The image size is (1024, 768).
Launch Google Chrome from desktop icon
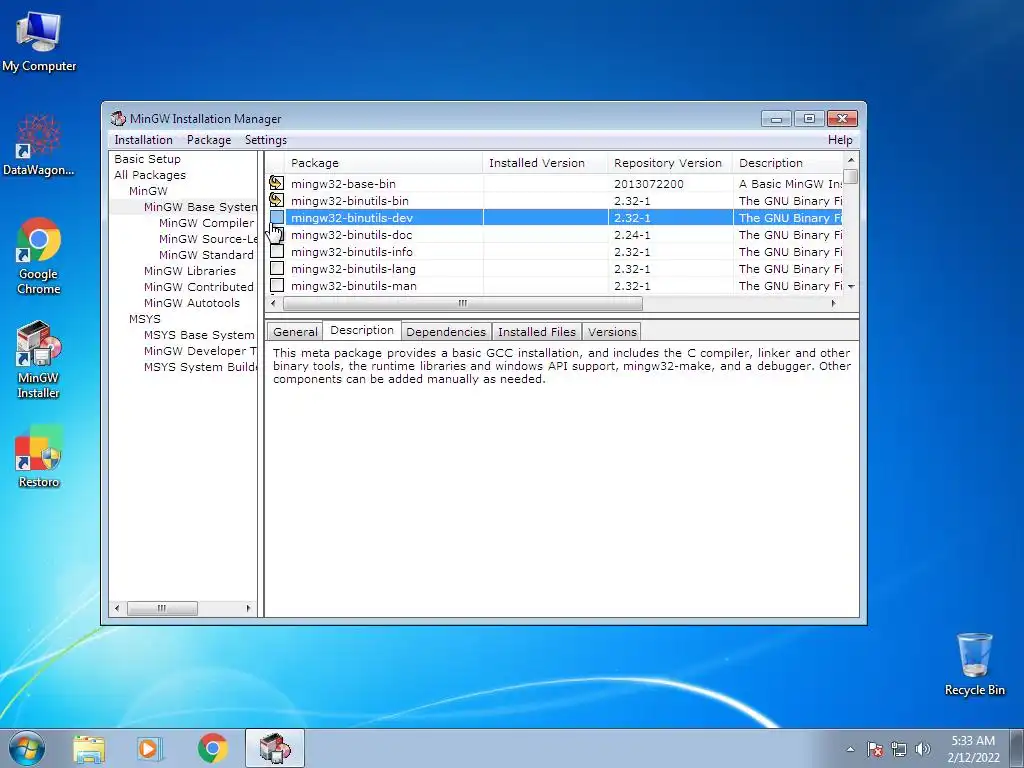pyautogui.click(x=39, y=256)
